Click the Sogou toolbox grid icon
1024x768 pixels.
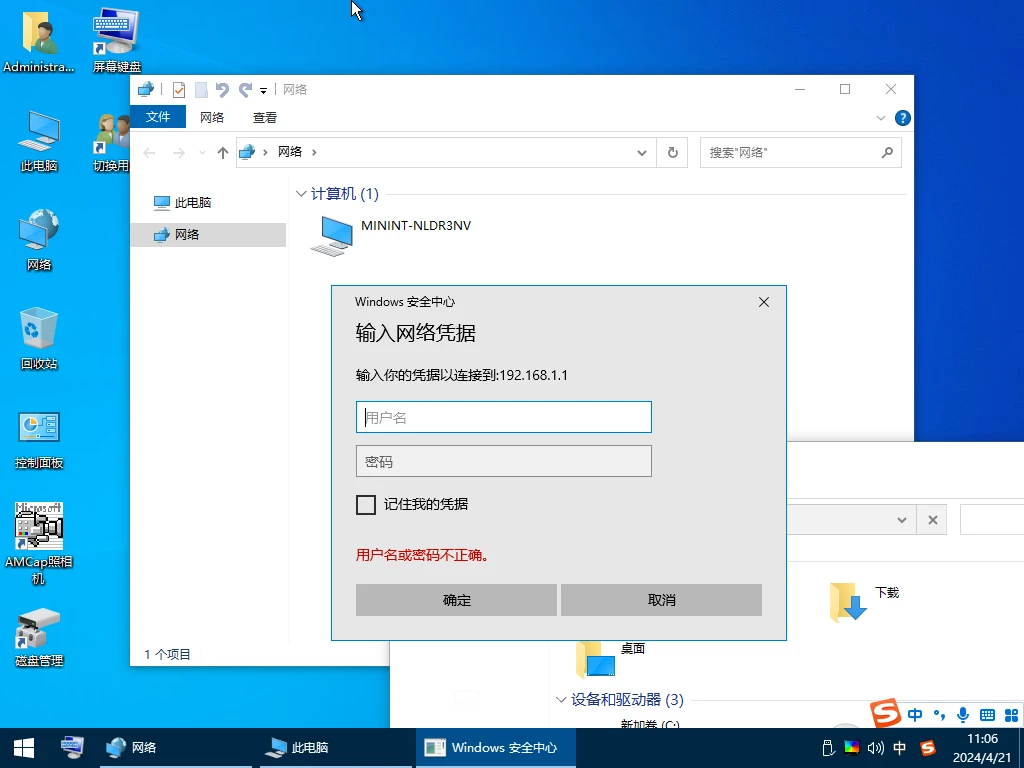tap(1011, 715)
